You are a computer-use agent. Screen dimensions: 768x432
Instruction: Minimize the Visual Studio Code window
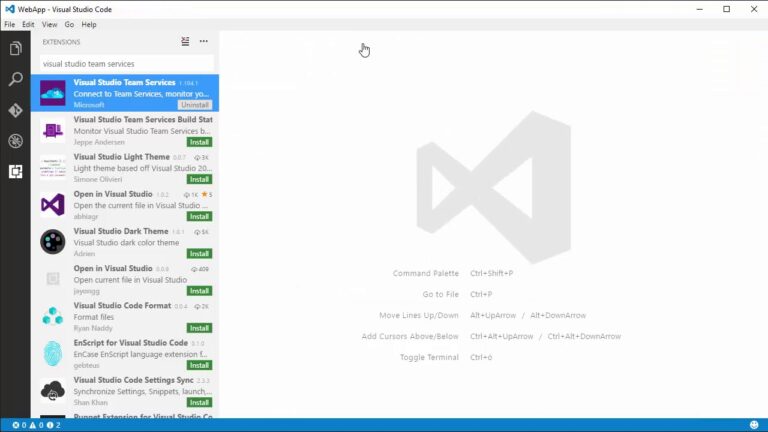coord(700,9)
